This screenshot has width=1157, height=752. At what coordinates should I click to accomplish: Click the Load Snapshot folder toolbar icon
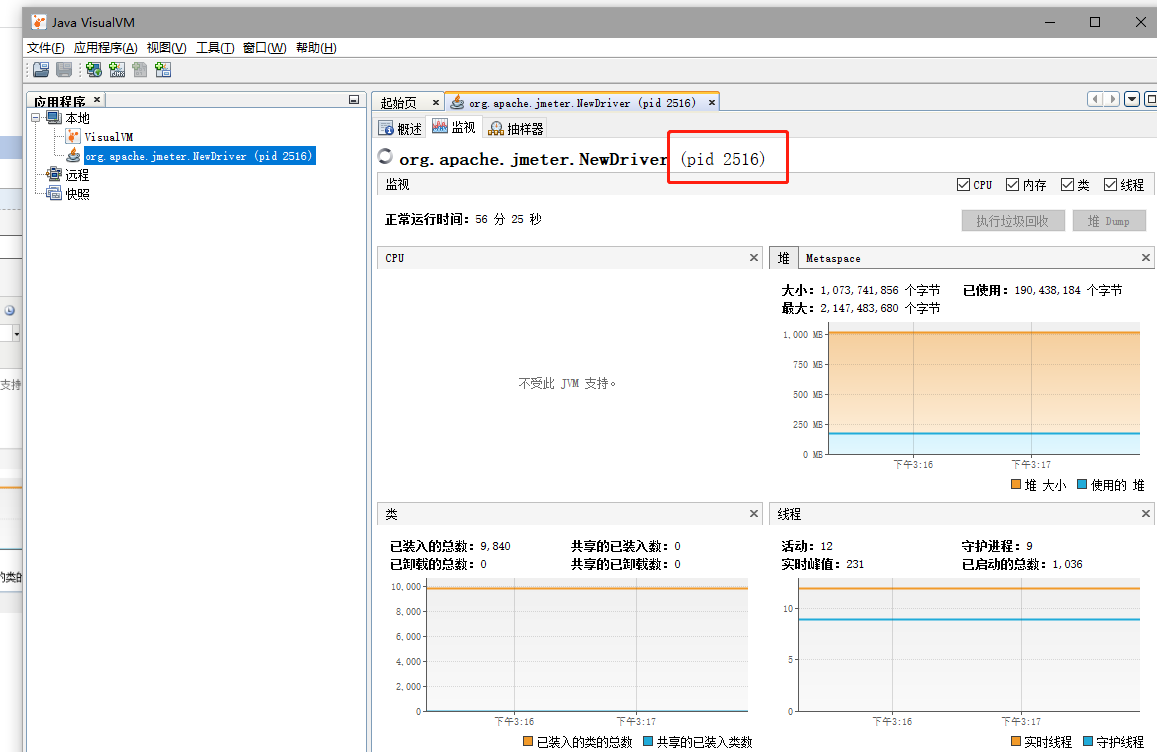point(41,69)
